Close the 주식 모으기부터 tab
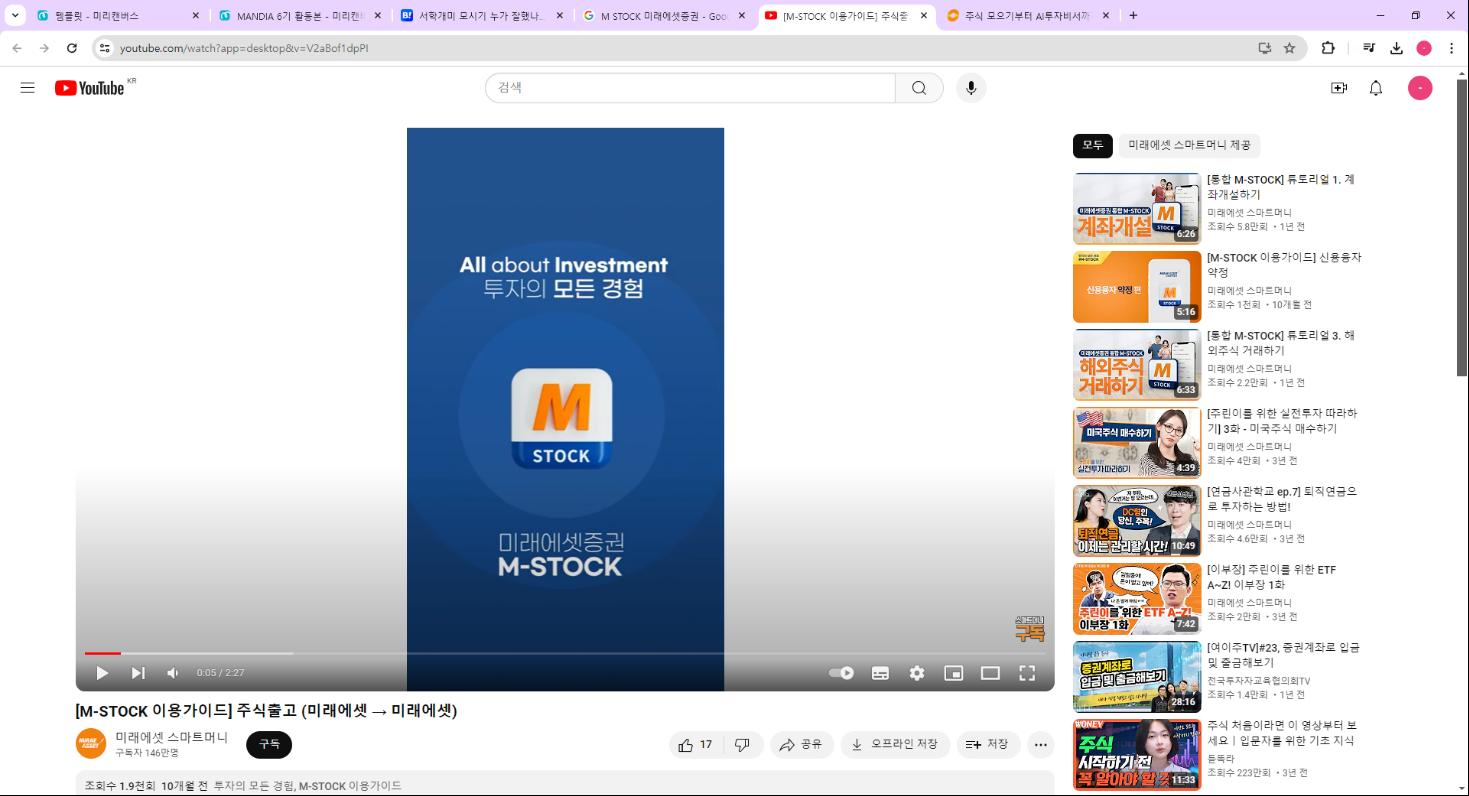 1106,16
